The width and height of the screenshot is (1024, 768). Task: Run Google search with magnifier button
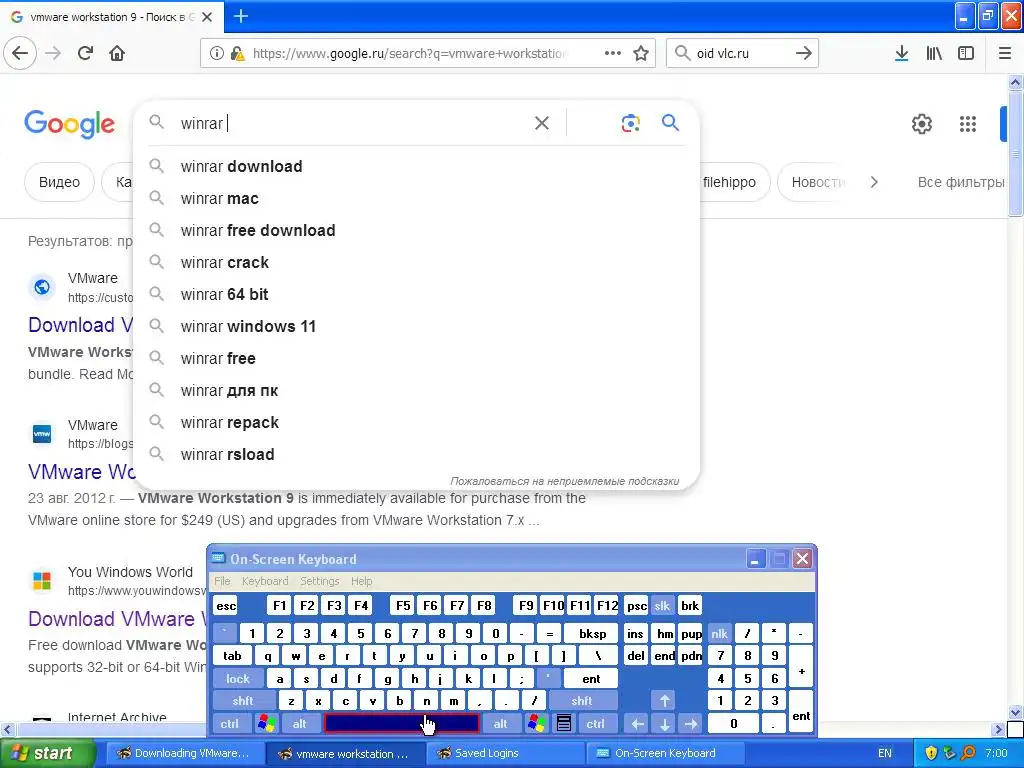click(x=670, y=122)
